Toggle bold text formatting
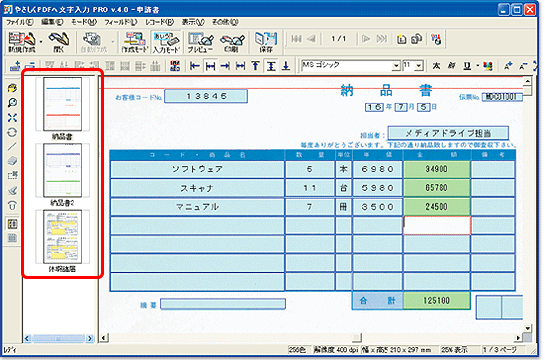Screen dimensions: 545x360 [x=436, y=66]
